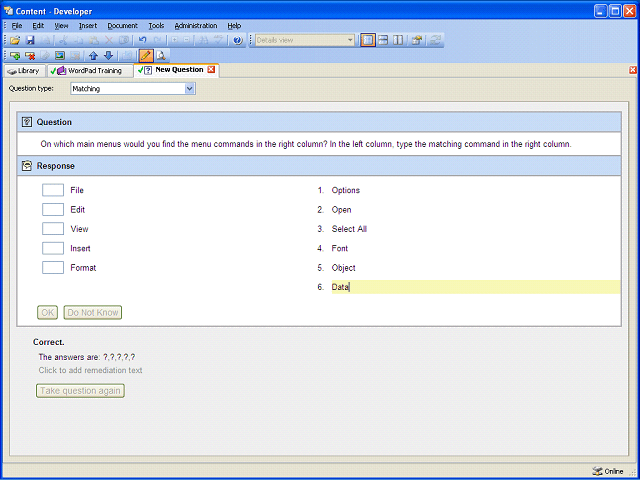Click the remove item icon with red X
Viewport: 640px width, 480px height.
[30, 56]
